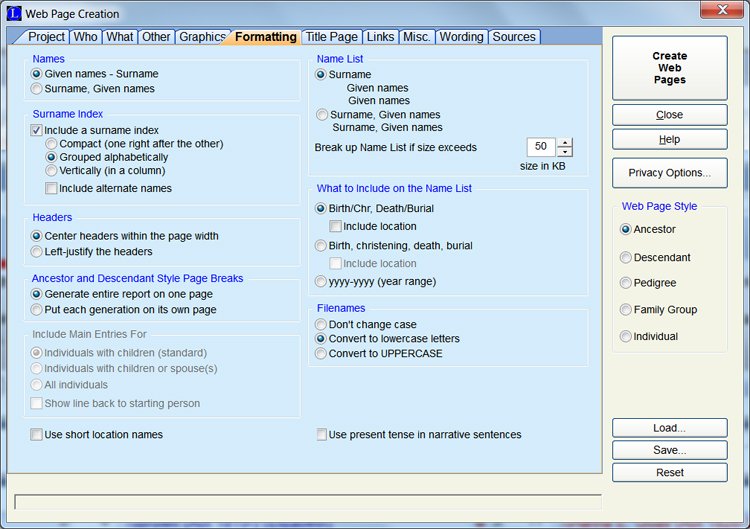Increase Name List size with up arrow
Viewport: 750px width, 529px height.
tap(565, 143)
